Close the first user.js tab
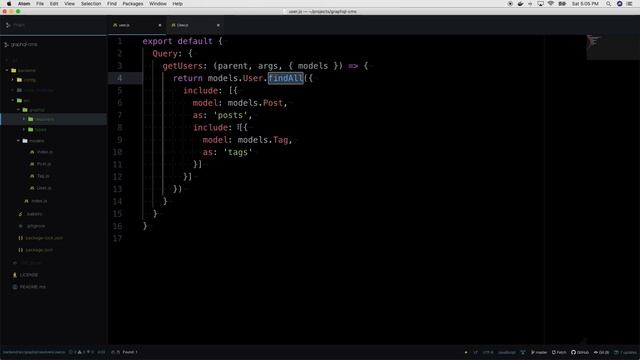Screen dimensions: 640x360 click(160, 25)
